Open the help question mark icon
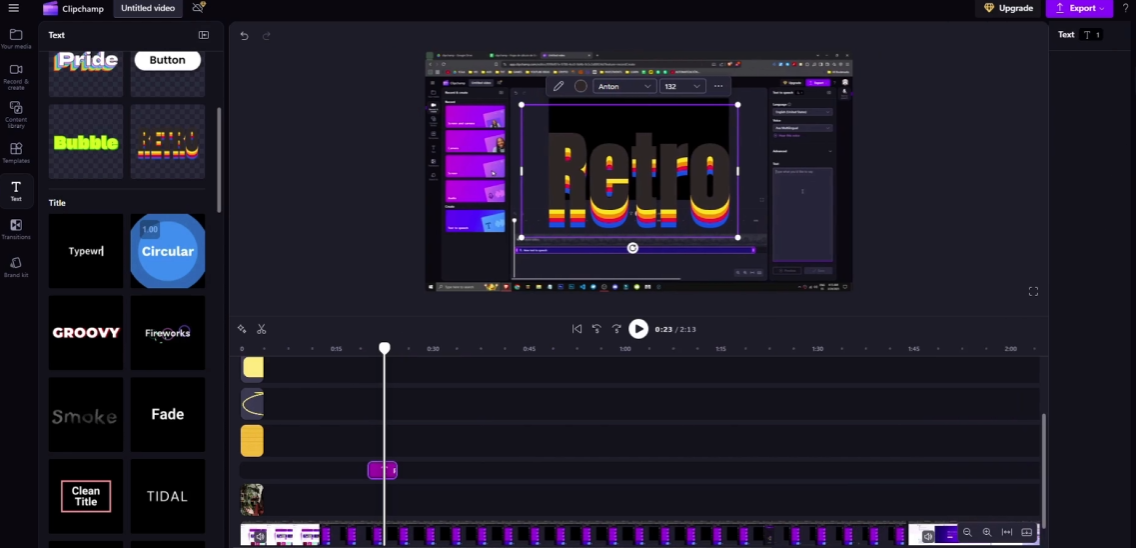 coord(1125,8)
